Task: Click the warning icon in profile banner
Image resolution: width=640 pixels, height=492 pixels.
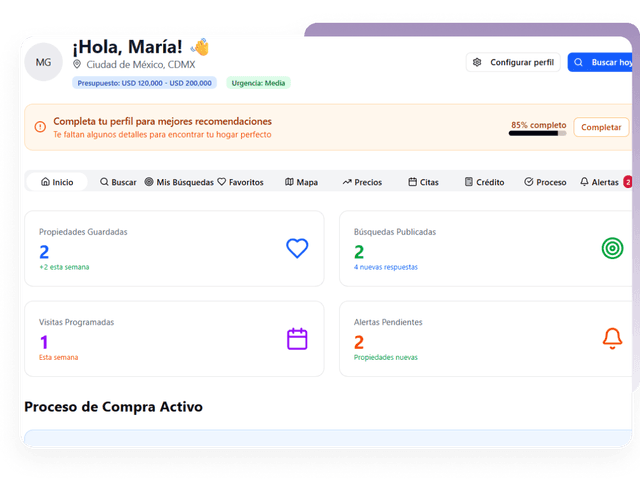Action: pos(40,127)
